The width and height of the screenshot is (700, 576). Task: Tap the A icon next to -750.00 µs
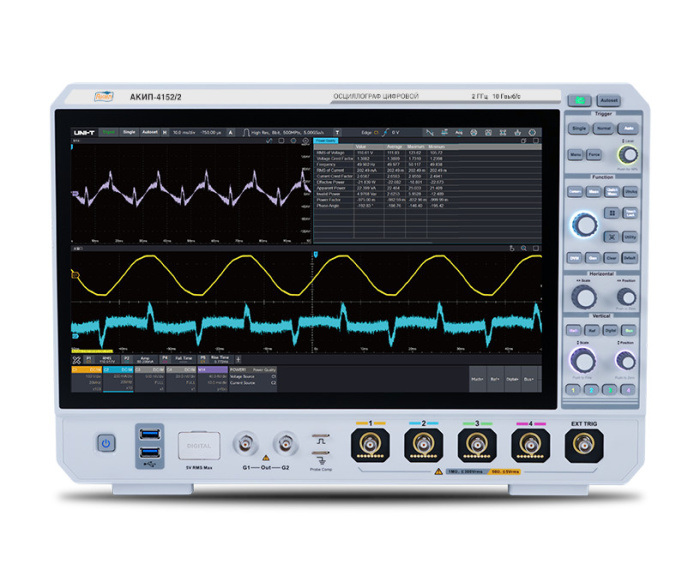click(230, 133)
